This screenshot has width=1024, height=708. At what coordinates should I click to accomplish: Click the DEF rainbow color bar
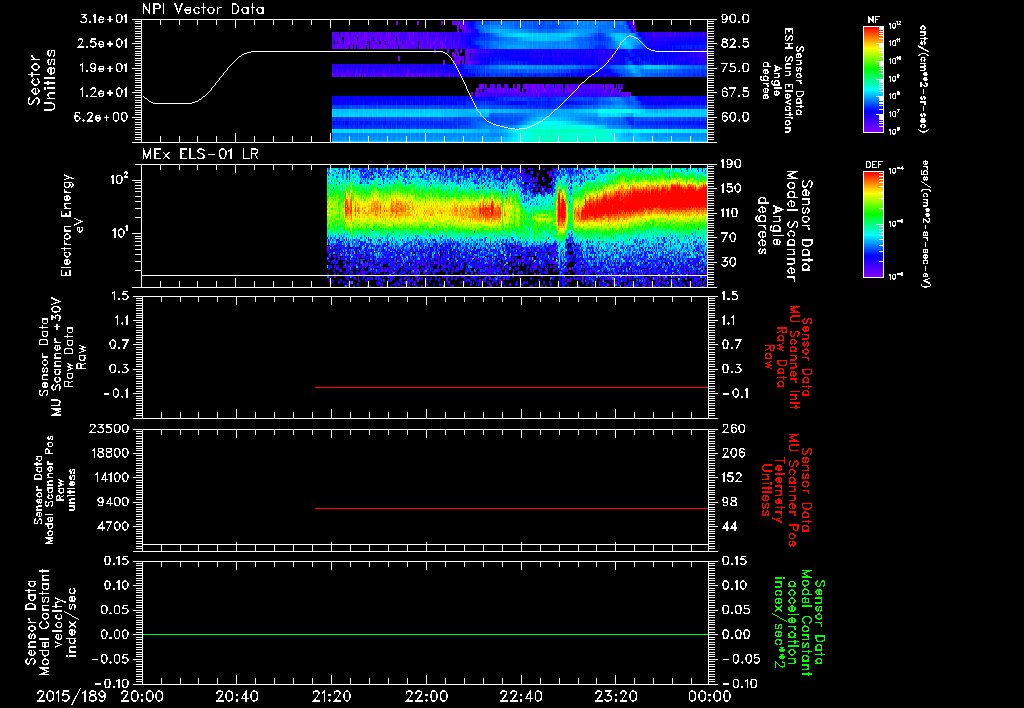(x=873, y=224)
